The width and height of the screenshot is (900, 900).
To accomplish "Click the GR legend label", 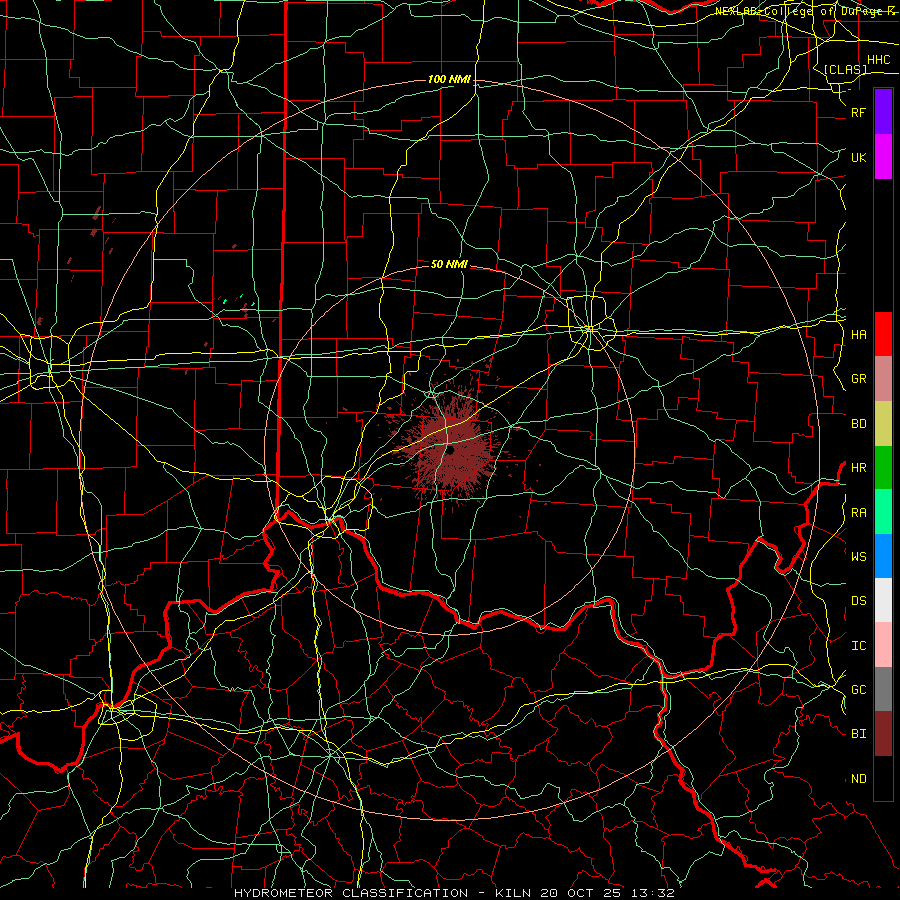I will click(x=859, y=379).
